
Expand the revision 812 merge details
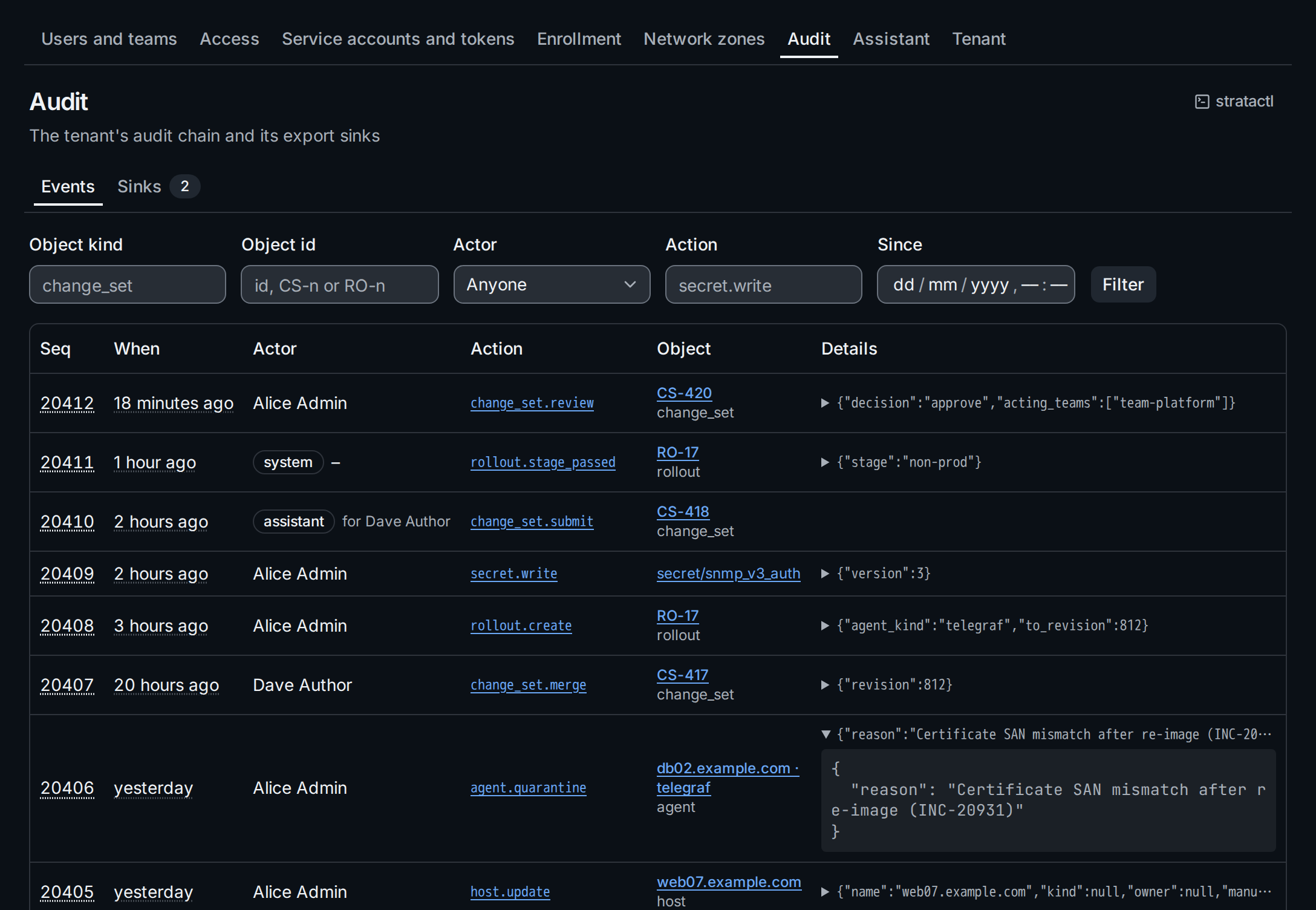(825, 685)
